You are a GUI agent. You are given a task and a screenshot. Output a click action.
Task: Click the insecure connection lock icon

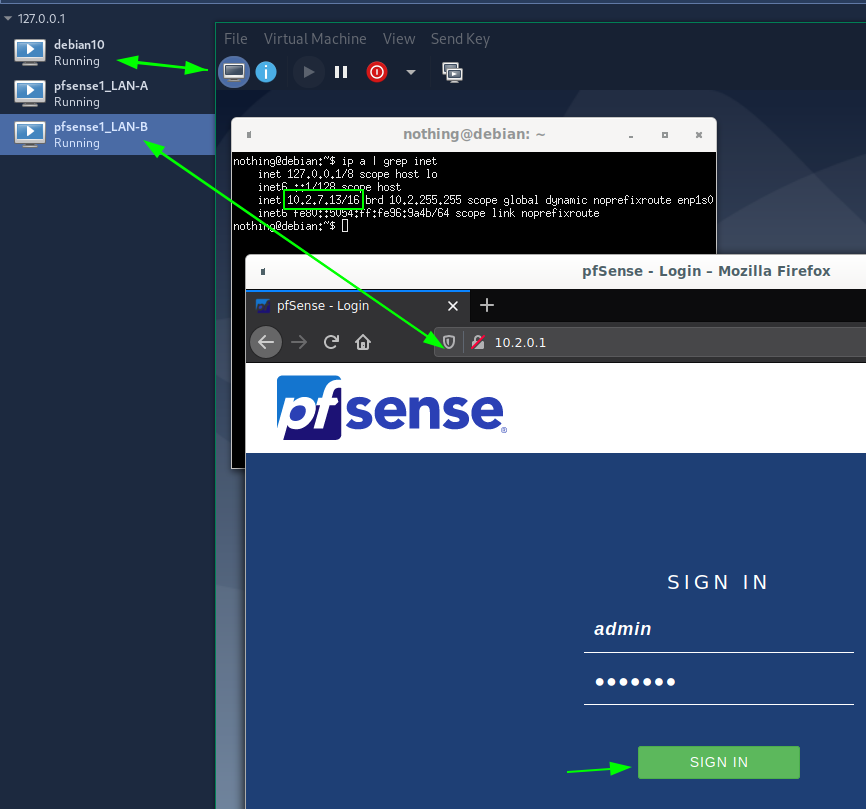click(478, 342)
